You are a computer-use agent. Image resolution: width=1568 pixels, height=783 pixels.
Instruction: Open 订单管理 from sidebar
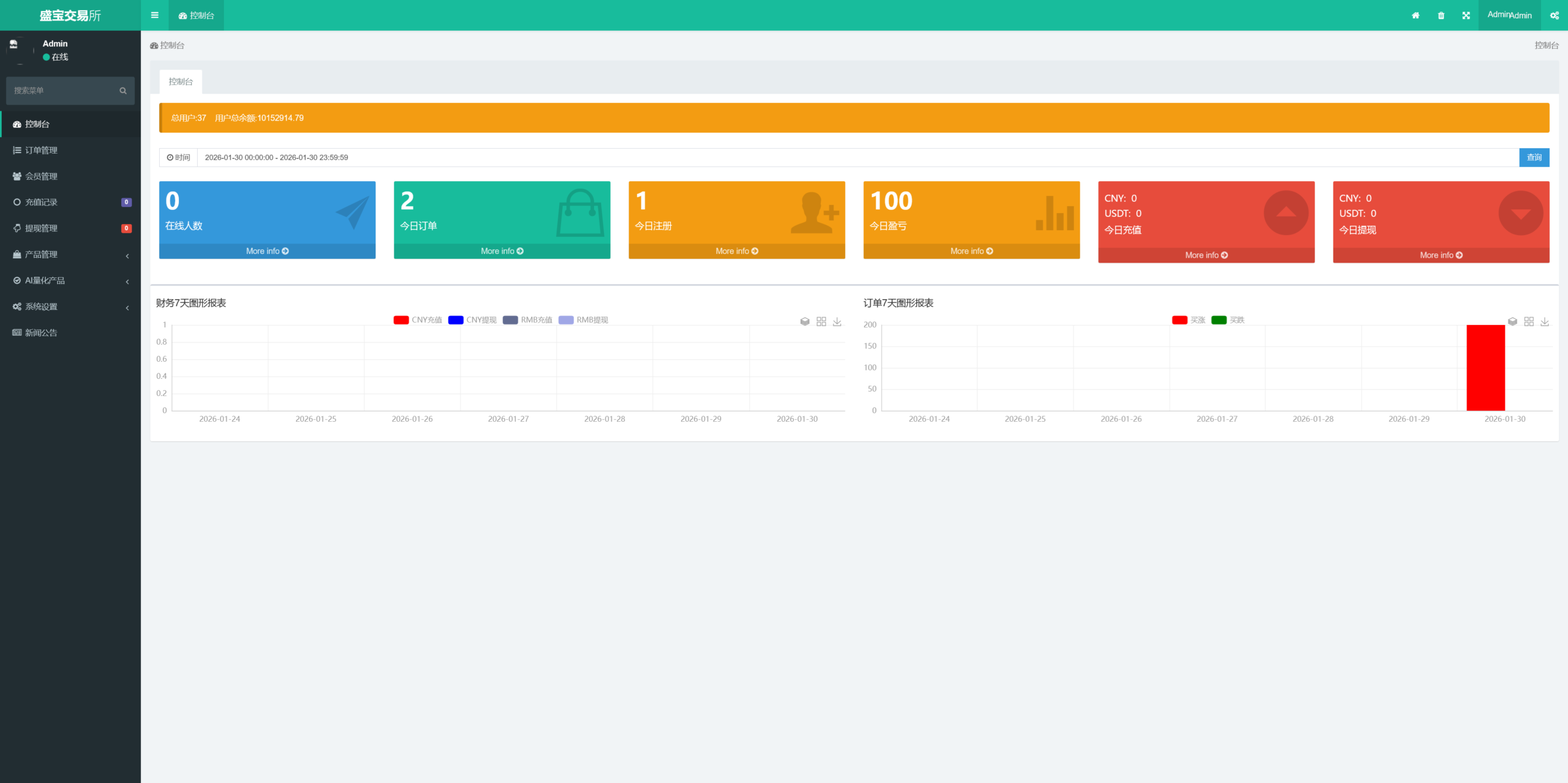tap(41, 150)
